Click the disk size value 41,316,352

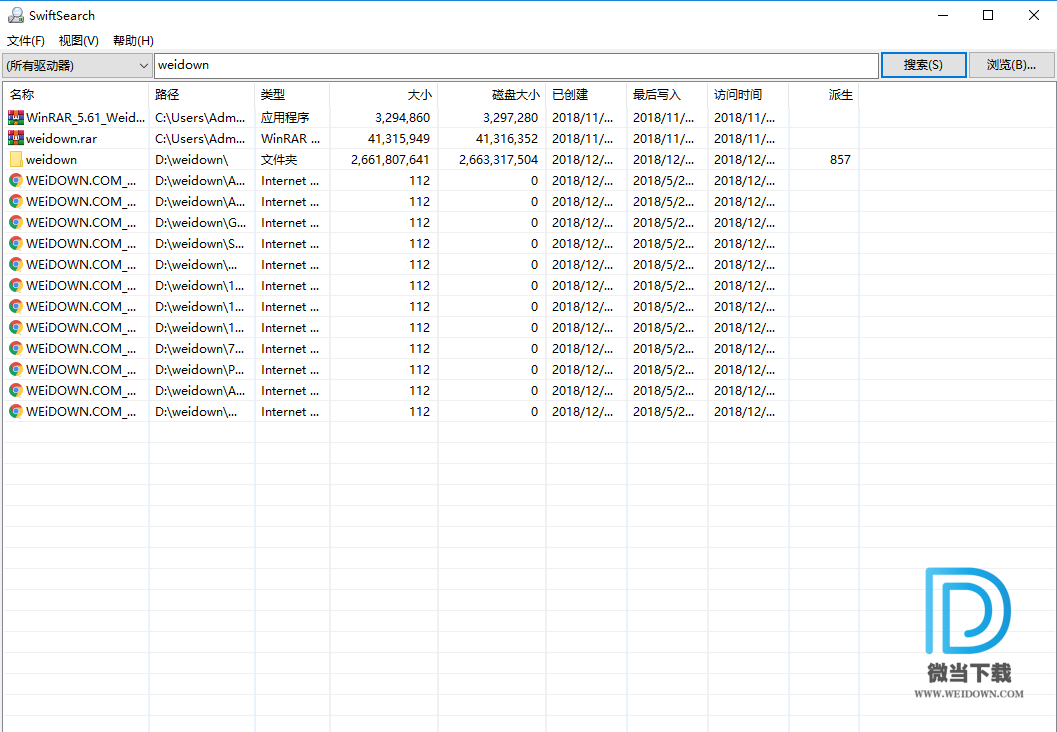(x=506, y=139)
